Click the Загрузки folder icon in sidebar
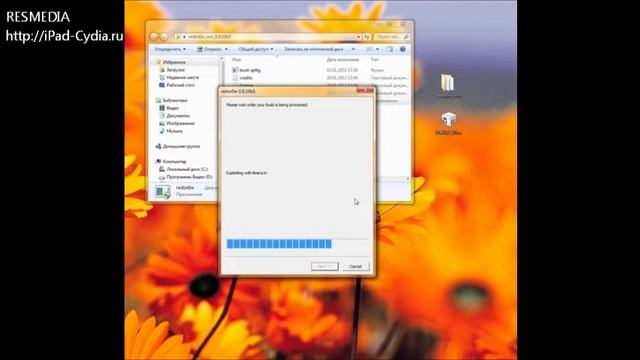This screenshot has height=360, width=640. pos(162,70)
